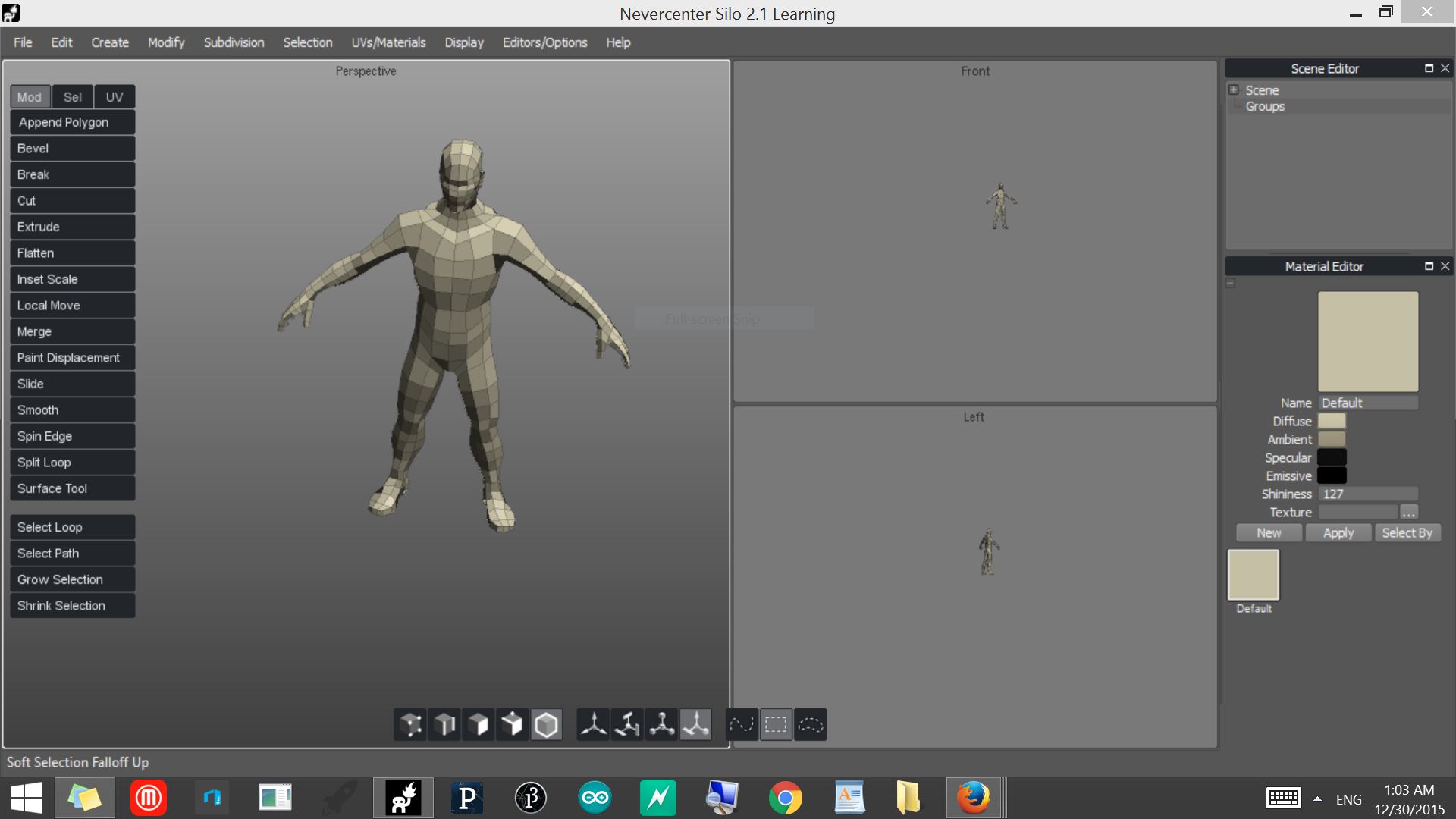Activate the rotate manipulator icon
Image resolution: width=1456 pixels, height=819 pixels.
coord(627,725)
